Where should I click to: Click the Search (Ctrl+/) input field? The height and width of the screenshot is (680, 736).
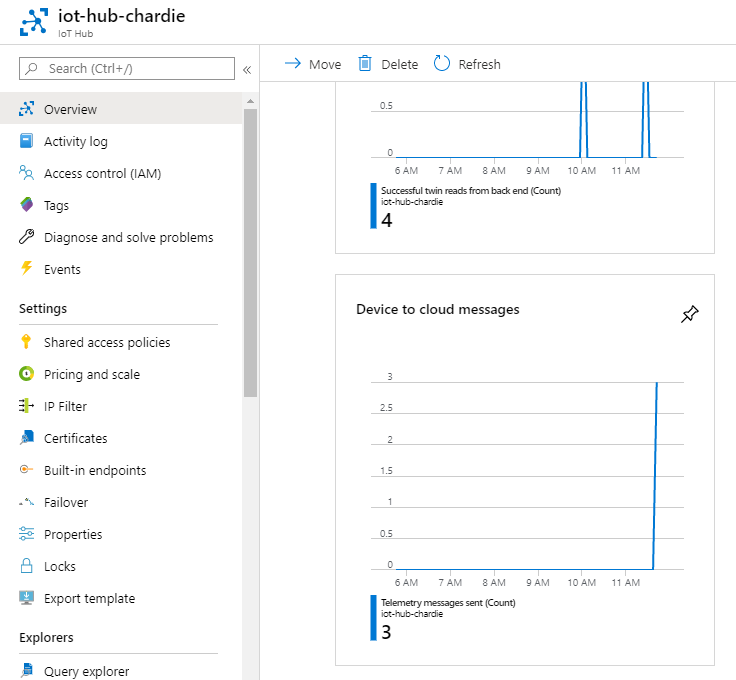click(127, 69)
